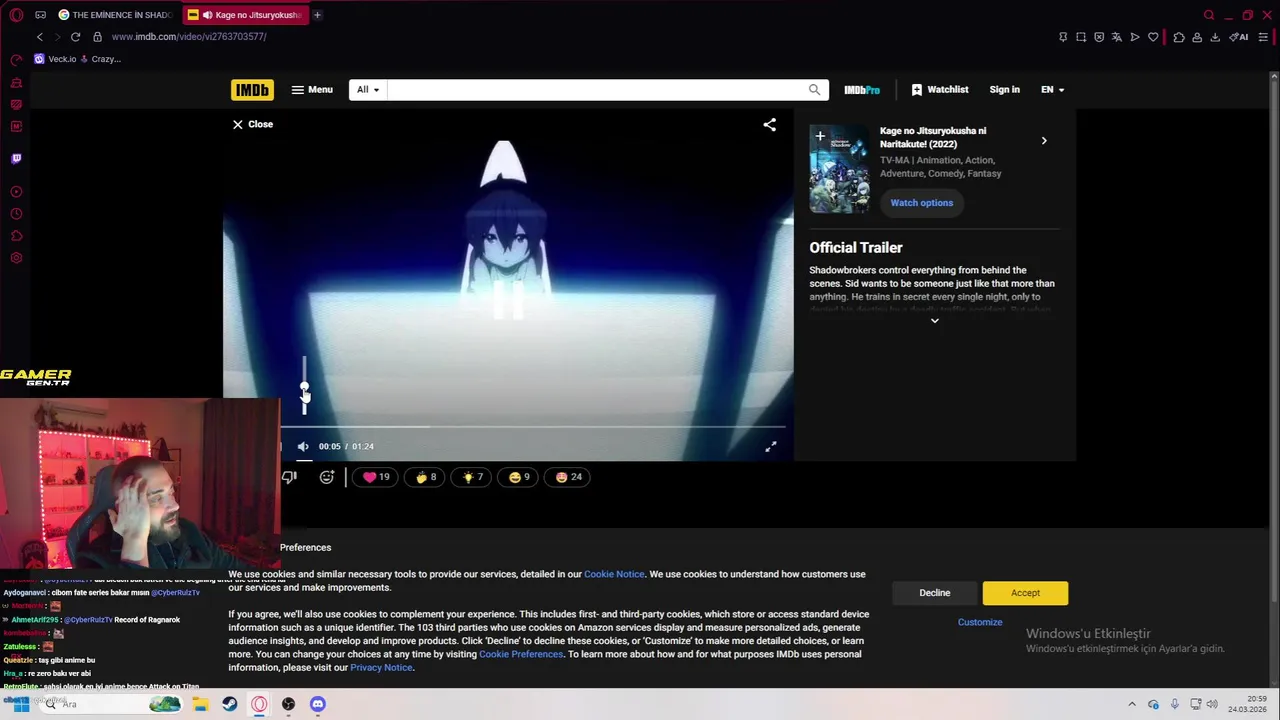Open IMDbPro link
The width and height of the screenshot is (1280, 720).
pyautogui.click(x=862, y=90)
